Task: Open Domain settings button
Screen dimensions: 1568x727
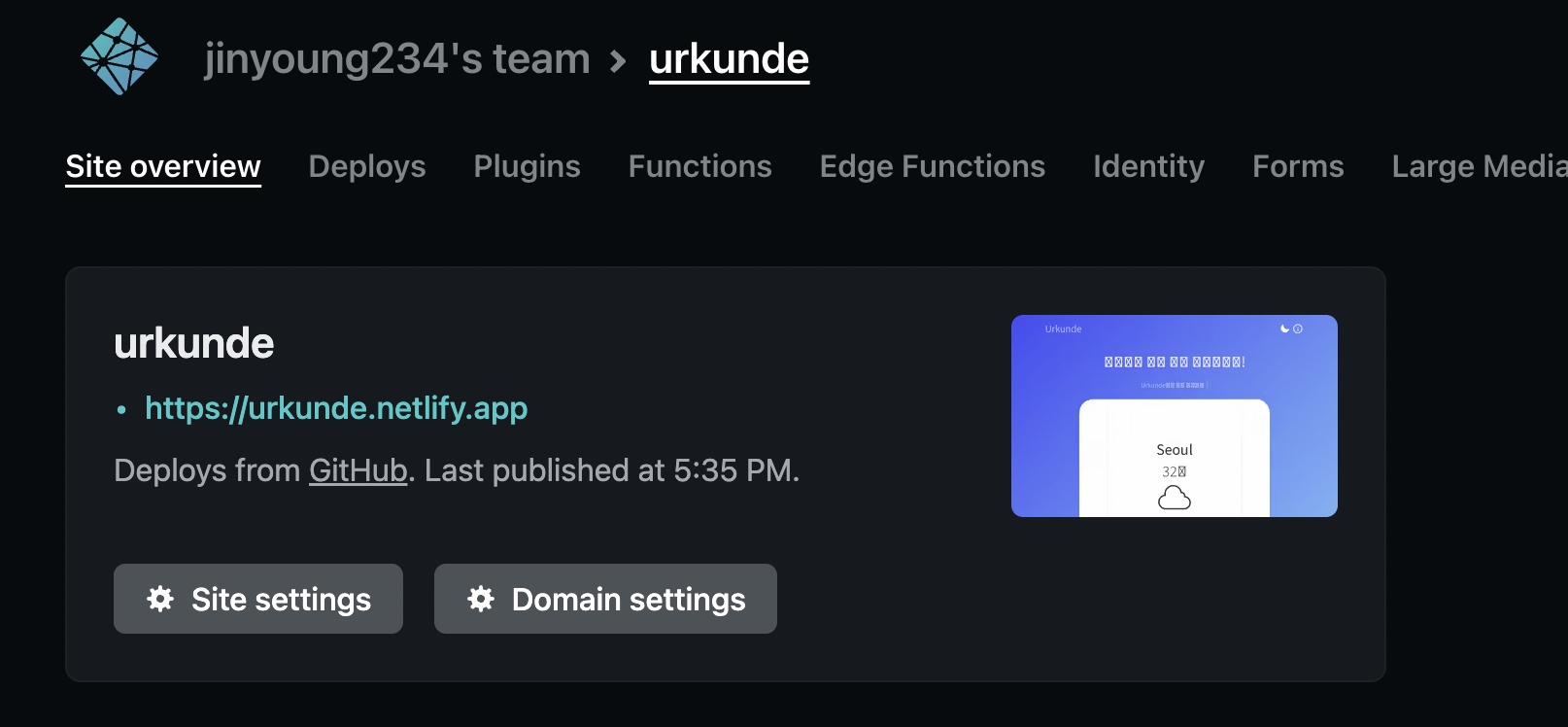Action: pos(605,599)
